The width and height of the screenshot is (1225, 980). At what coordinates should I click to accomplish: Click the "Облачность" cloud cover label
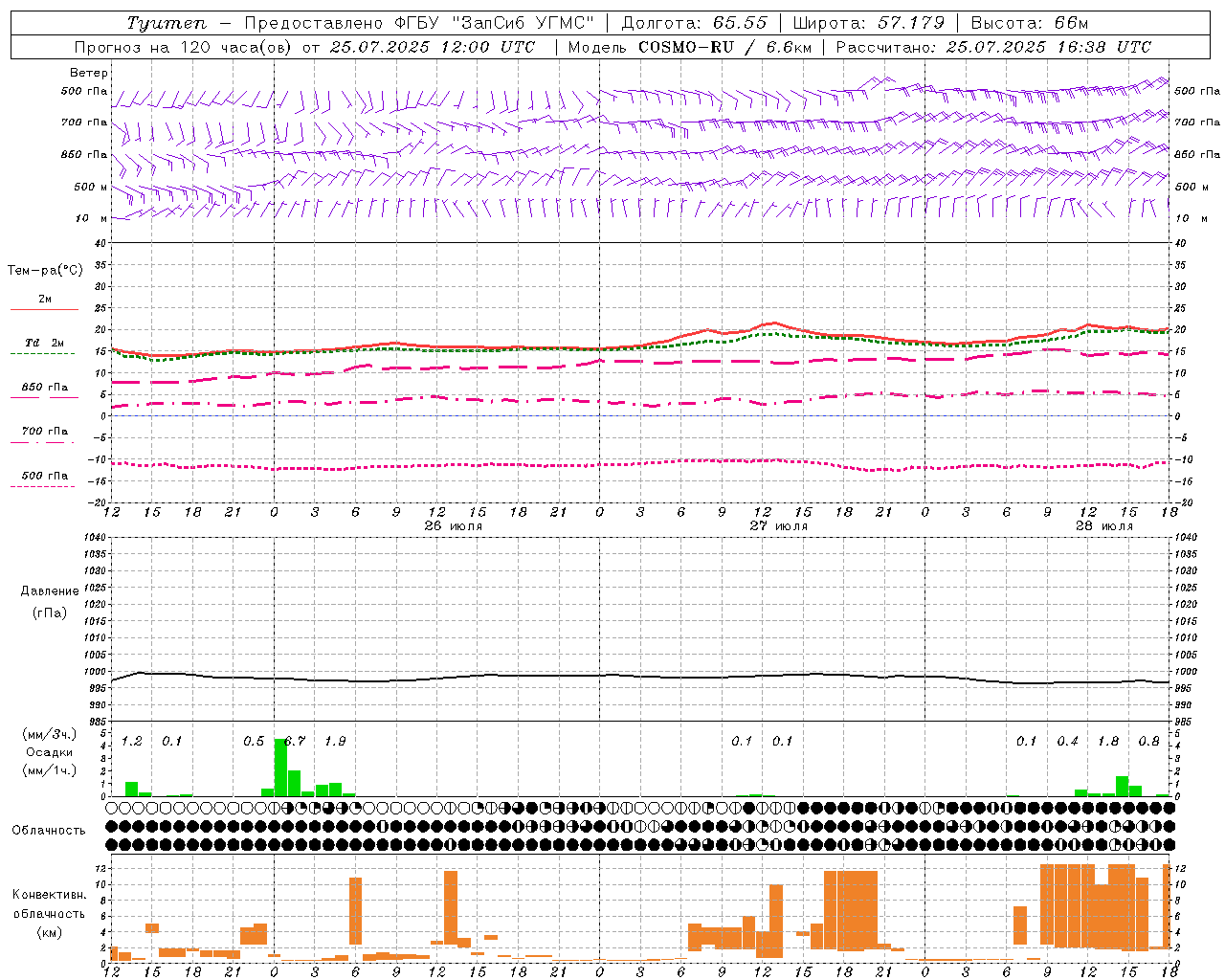click(x=49, y=830)
